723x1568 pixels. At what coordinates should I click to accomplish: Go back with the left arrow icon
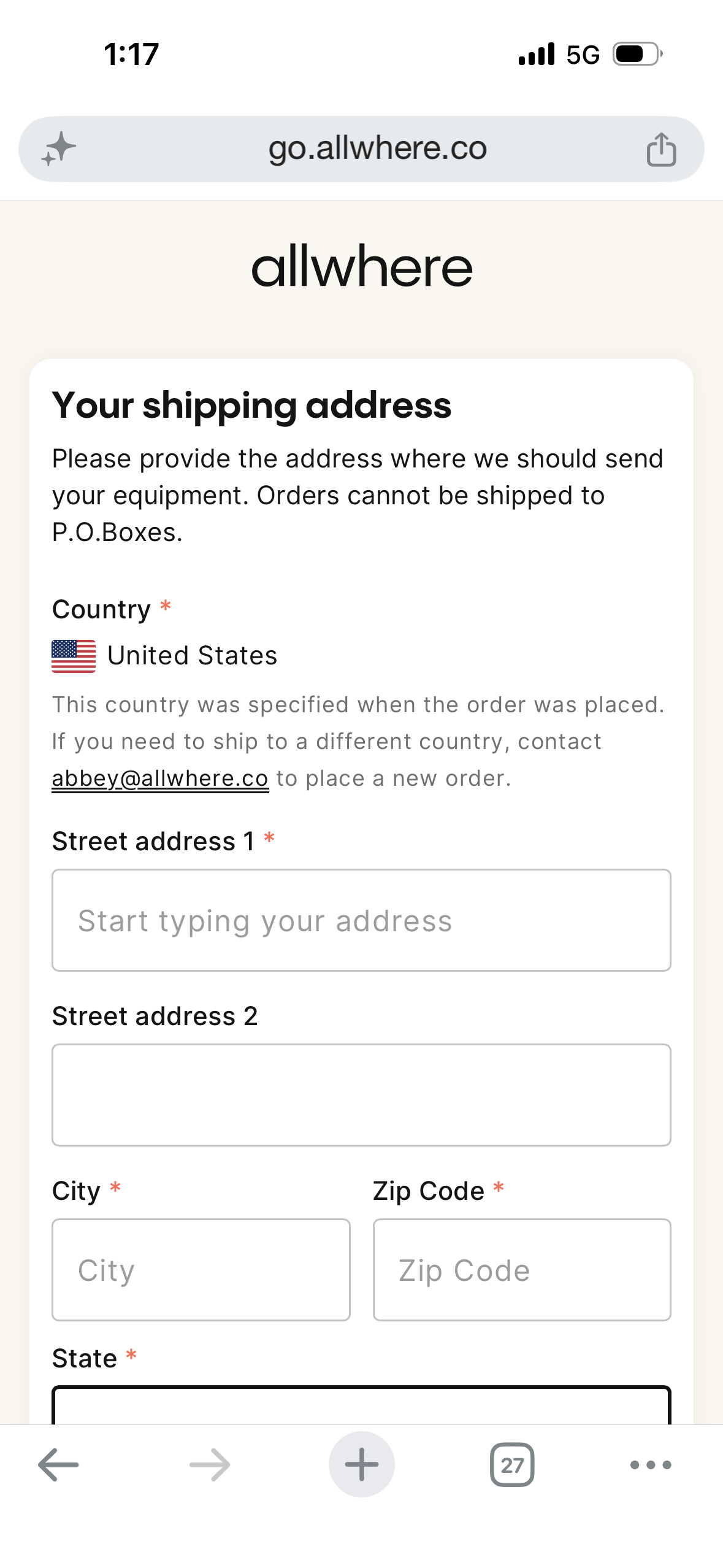pyautogui.click(x=58, y=1464)
